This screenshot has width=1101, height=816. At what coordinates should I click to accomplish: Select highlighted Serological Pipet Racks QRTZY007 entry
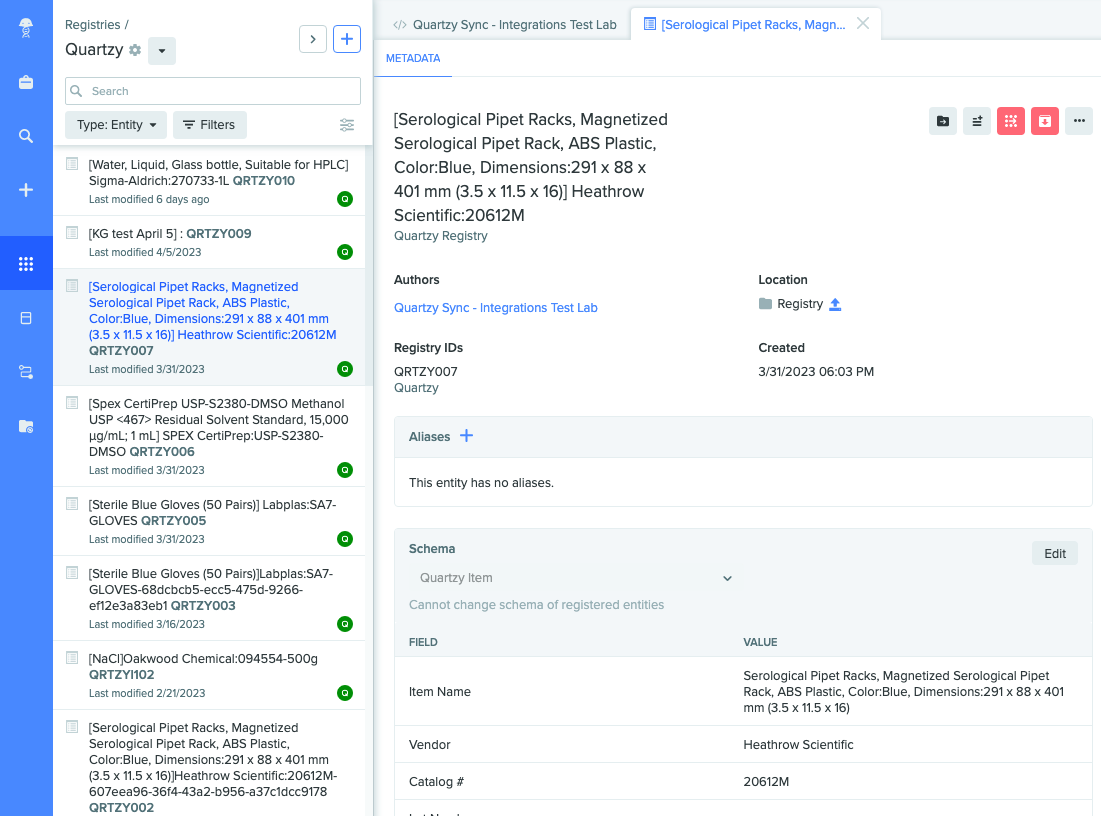point(209,327)
